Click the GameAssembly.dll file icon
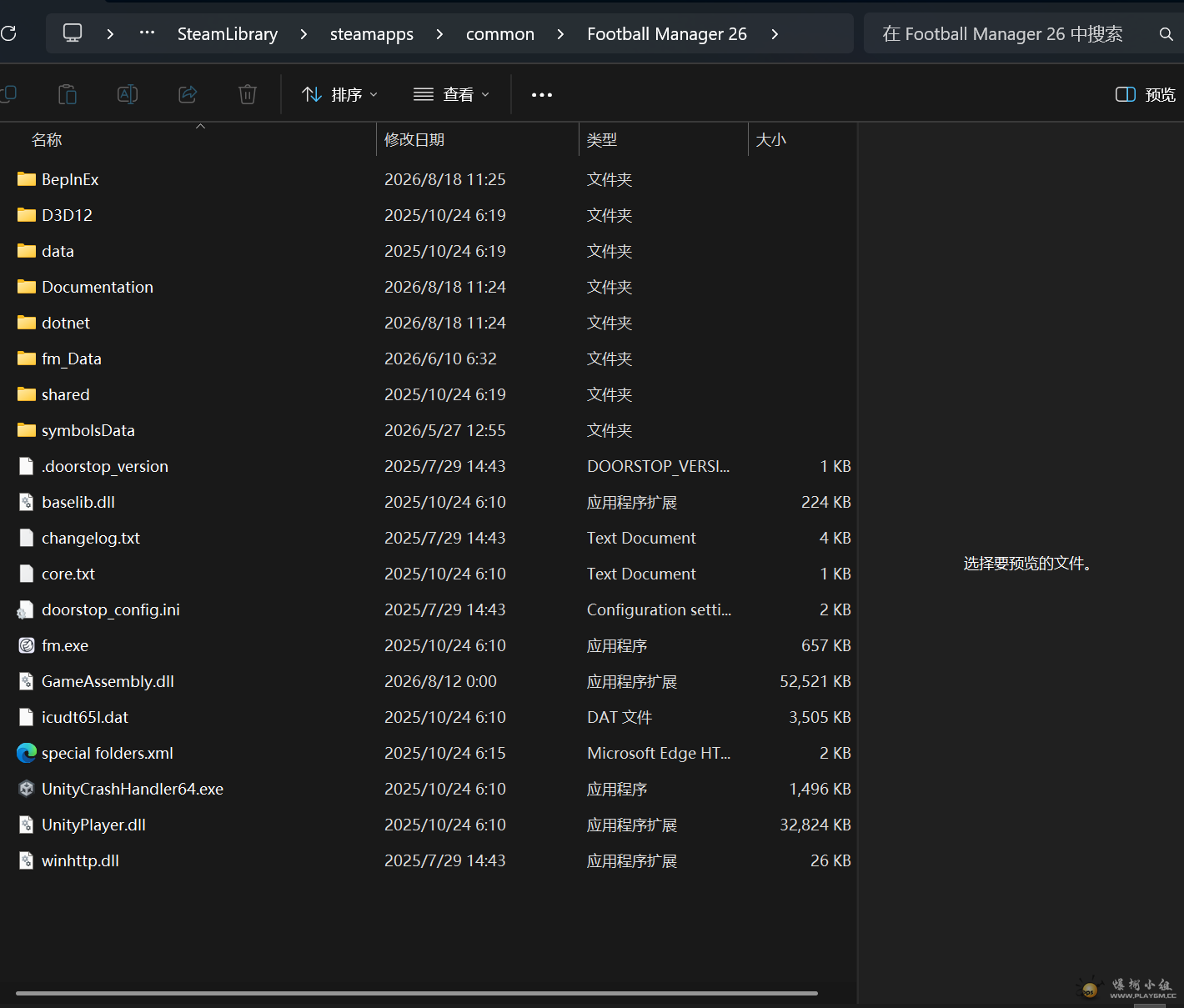 pos(27,681)
